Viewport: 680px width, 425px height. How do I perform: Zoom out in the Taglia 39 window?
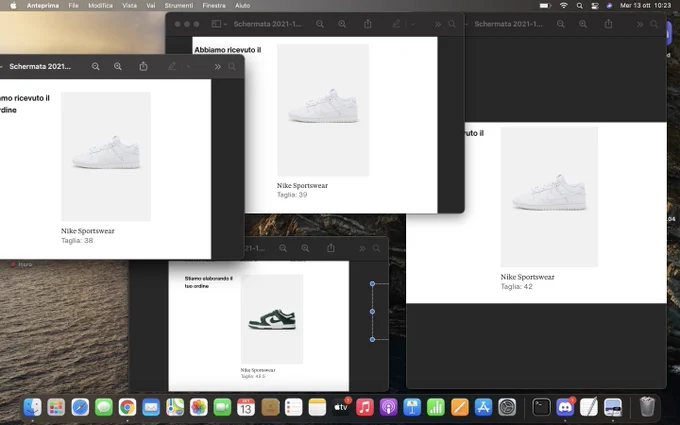pos(320,24)
